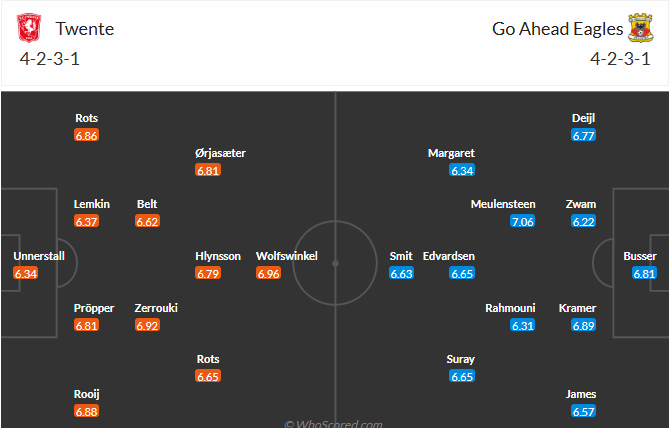This screenshot has height=428, width=669.
Task: Select player Edvardsen's name
Action: (x=449, y=256)
